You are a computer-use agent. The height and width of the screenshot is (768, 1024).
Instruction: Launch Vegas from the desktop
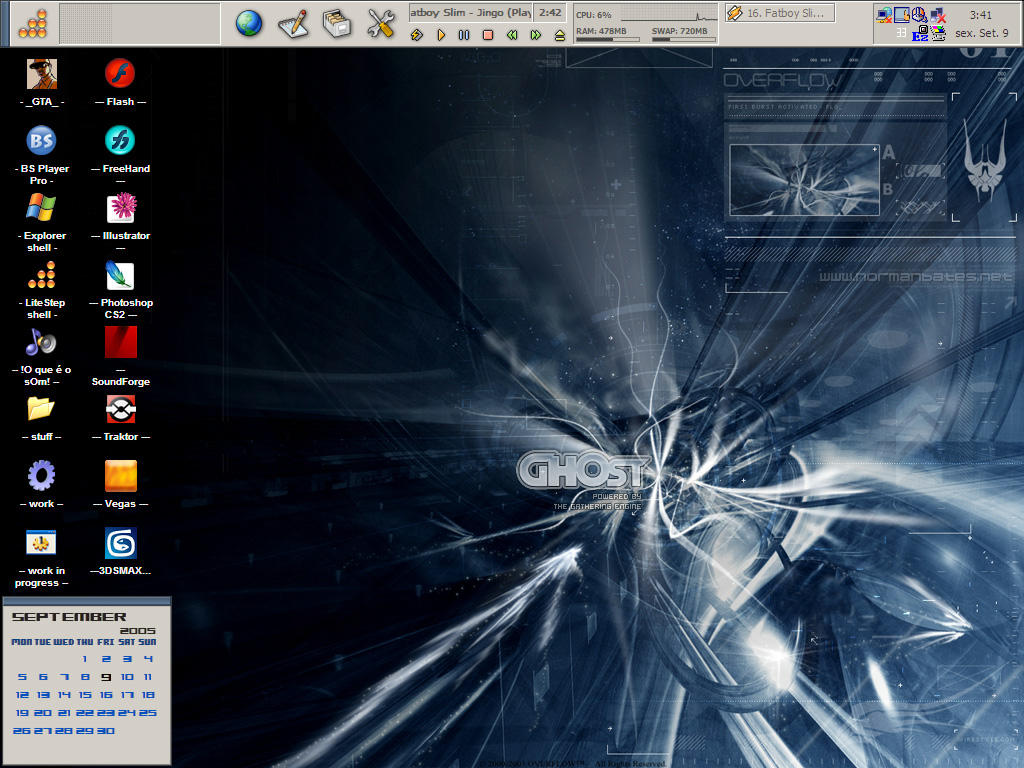tap(119, 473)
